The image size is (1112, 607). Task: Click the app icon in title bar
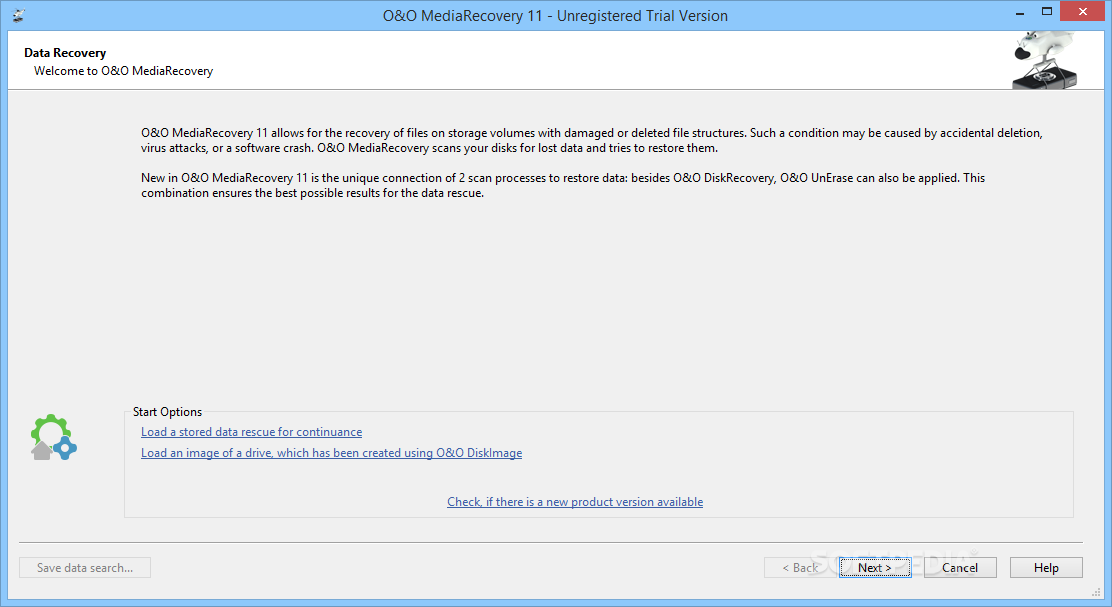[x=18, y=15]
